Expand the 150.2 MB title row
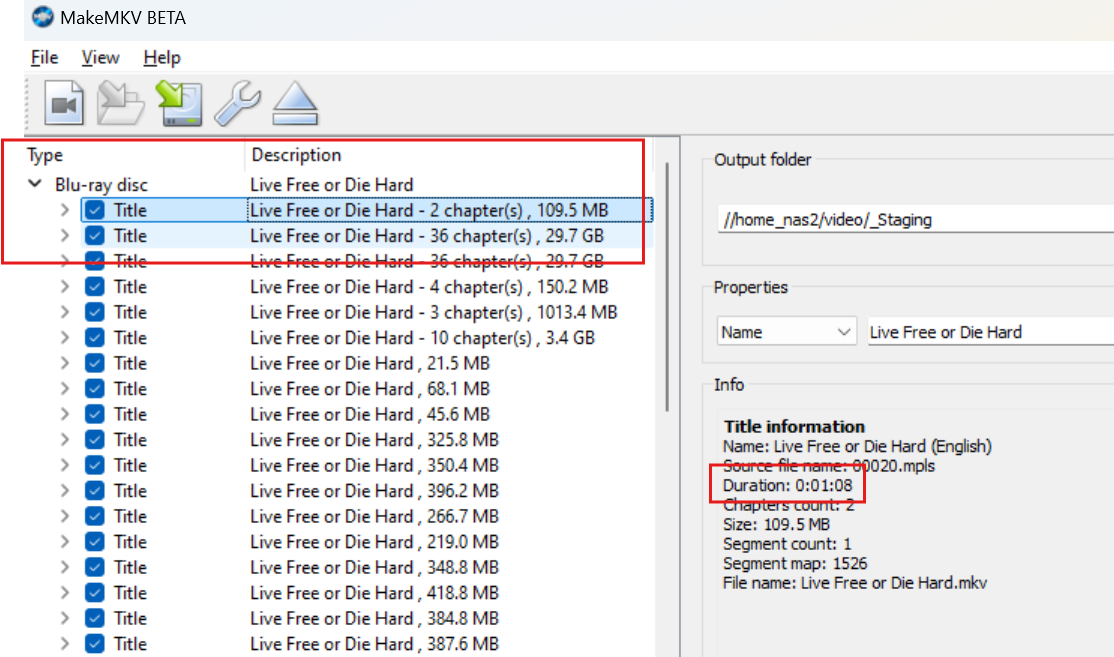The height and width of the screenshot is (657, 1114). (65, 287)
